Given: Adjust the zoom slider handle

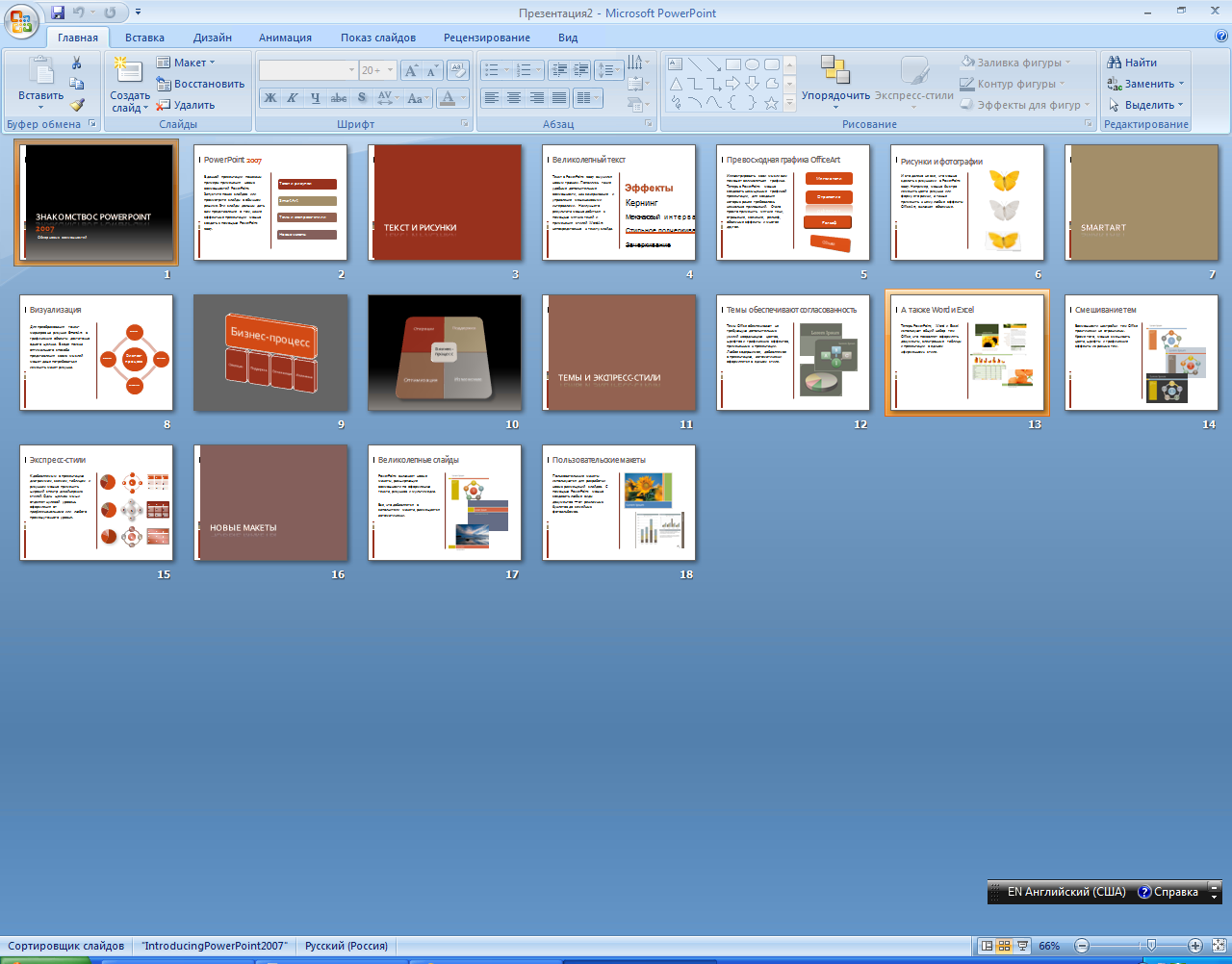Looking at the screenshot, I should (1152, 946).
